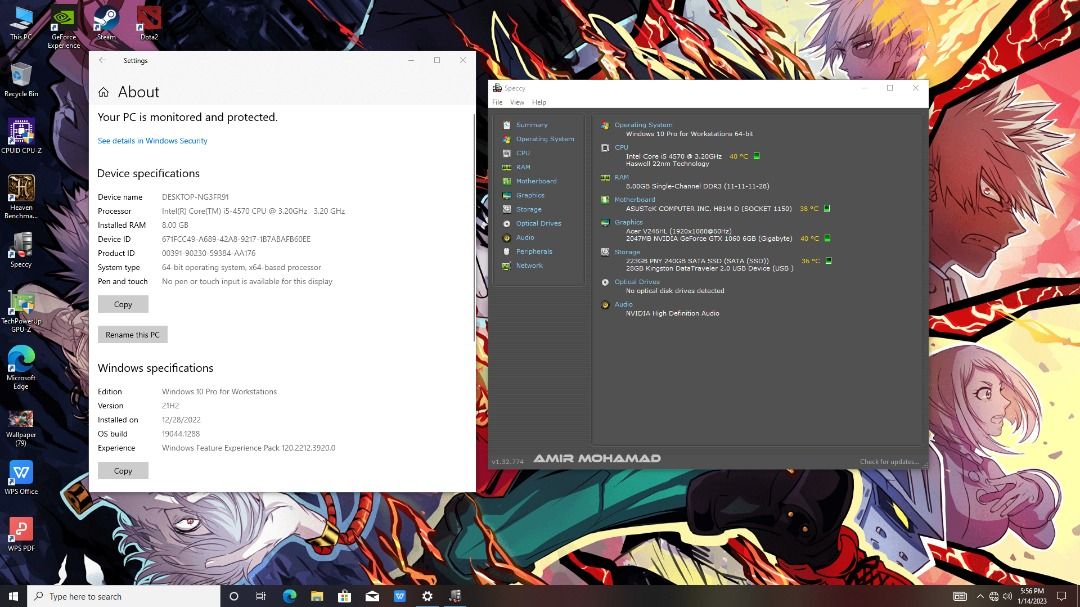Open the notification center
1080x607 pixels.
pos(1062,596)
